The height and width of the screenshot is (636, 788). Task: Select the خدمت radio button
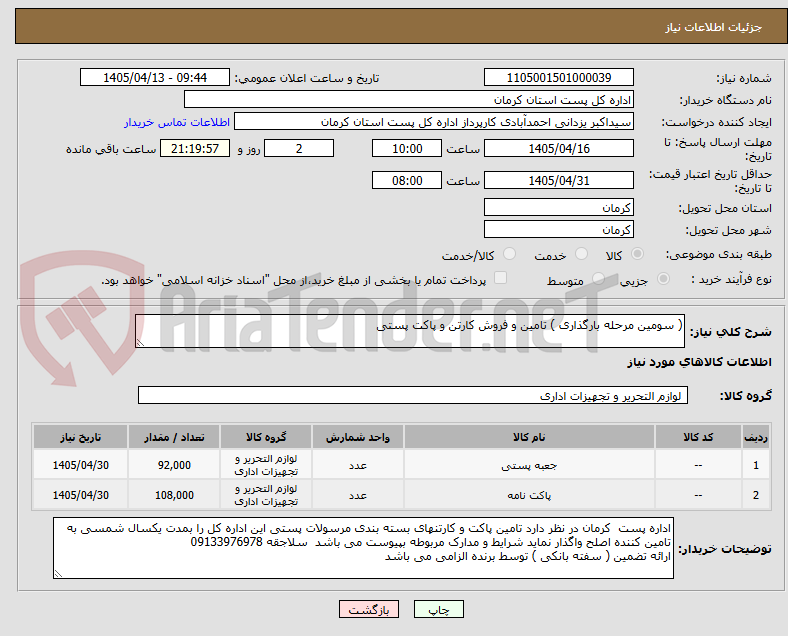(x=581, y=254)
